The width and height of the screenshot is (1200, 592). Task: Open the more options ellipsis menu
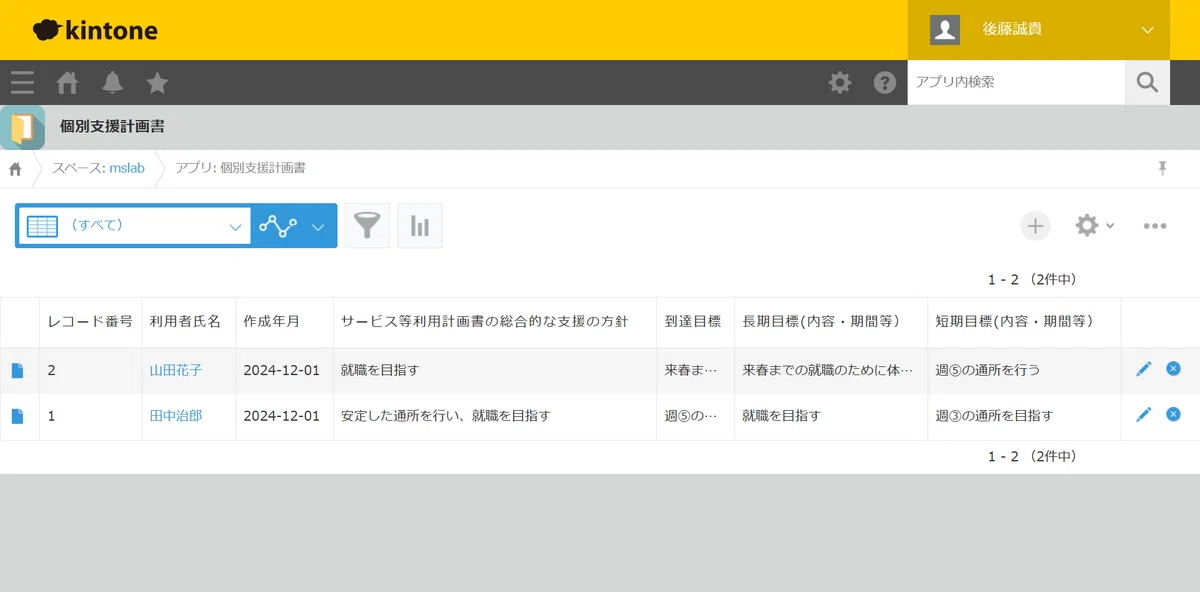coord(1155,226)
